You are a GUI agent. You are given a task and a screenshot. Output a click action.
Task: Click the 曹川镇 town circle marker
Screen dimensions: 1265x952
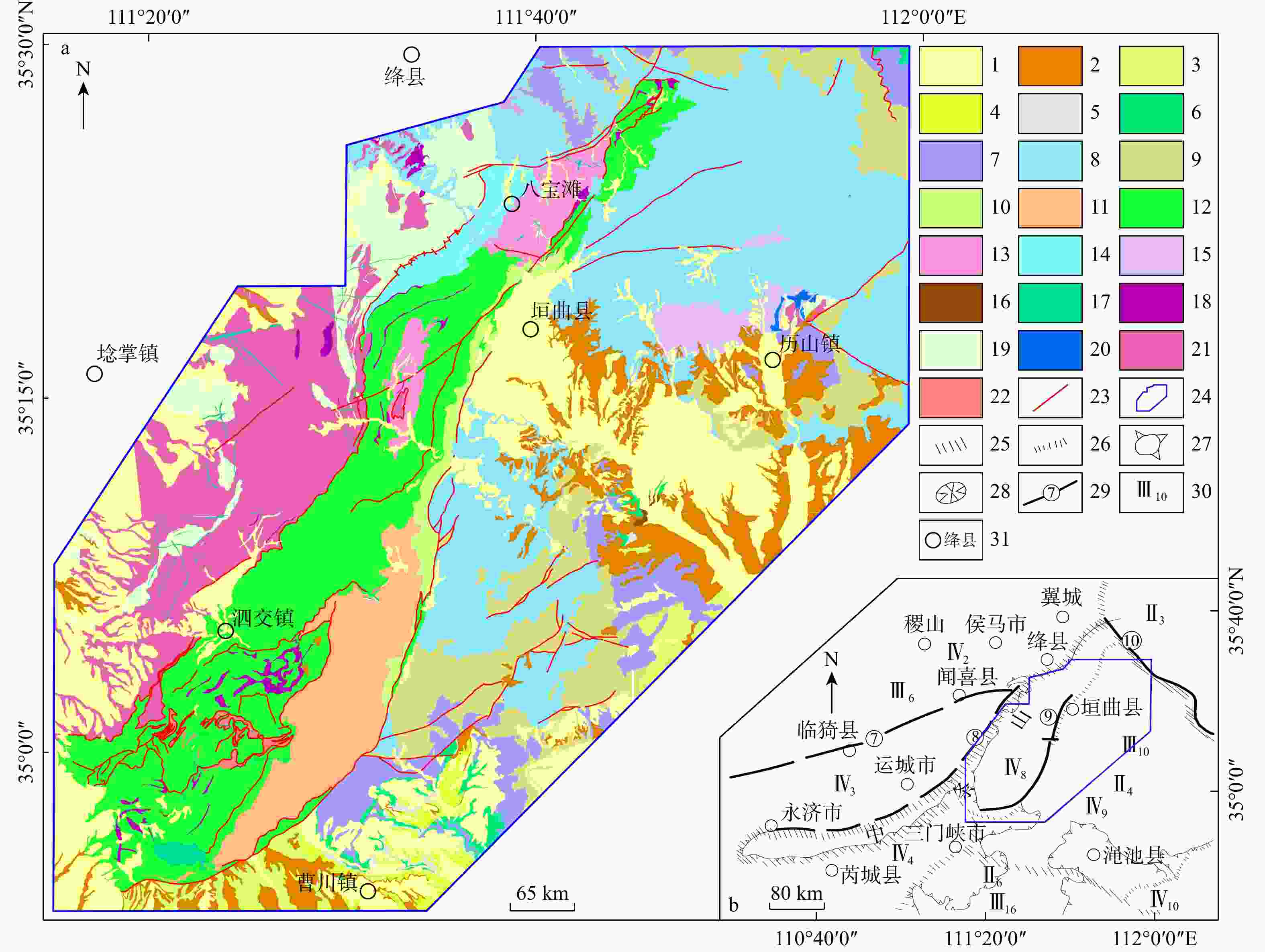[368, 891]
